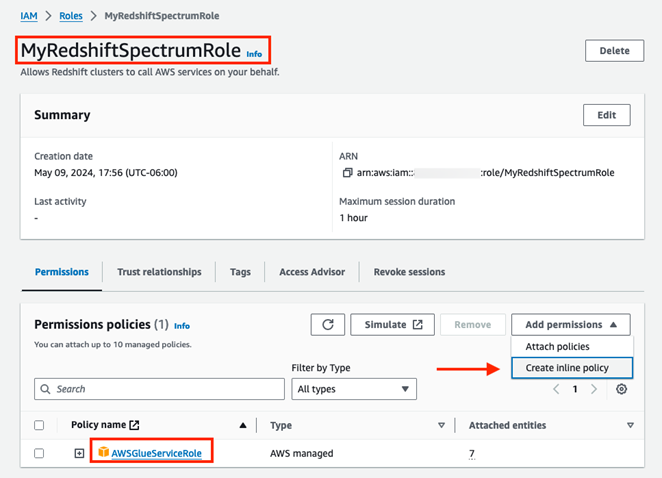Image resolution: width=662 pixels, height=478 pixels.
Task: Switch to the Permissions tab
Action: point(62,272)
